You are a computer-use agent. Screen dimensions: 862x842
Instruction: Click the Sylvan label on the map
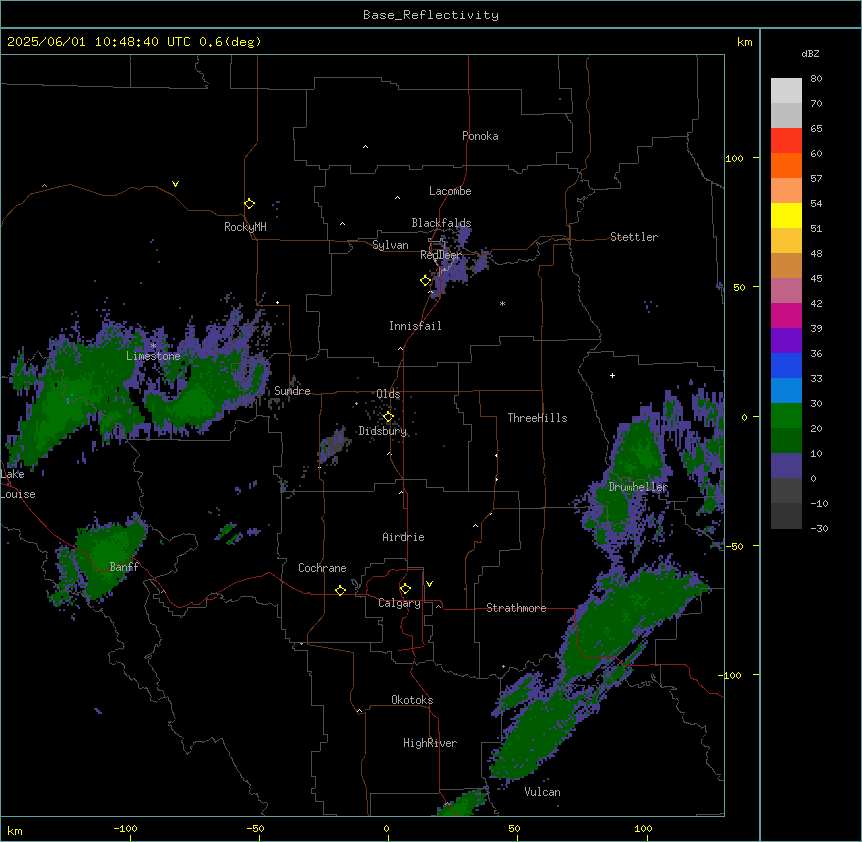point(390,245)
